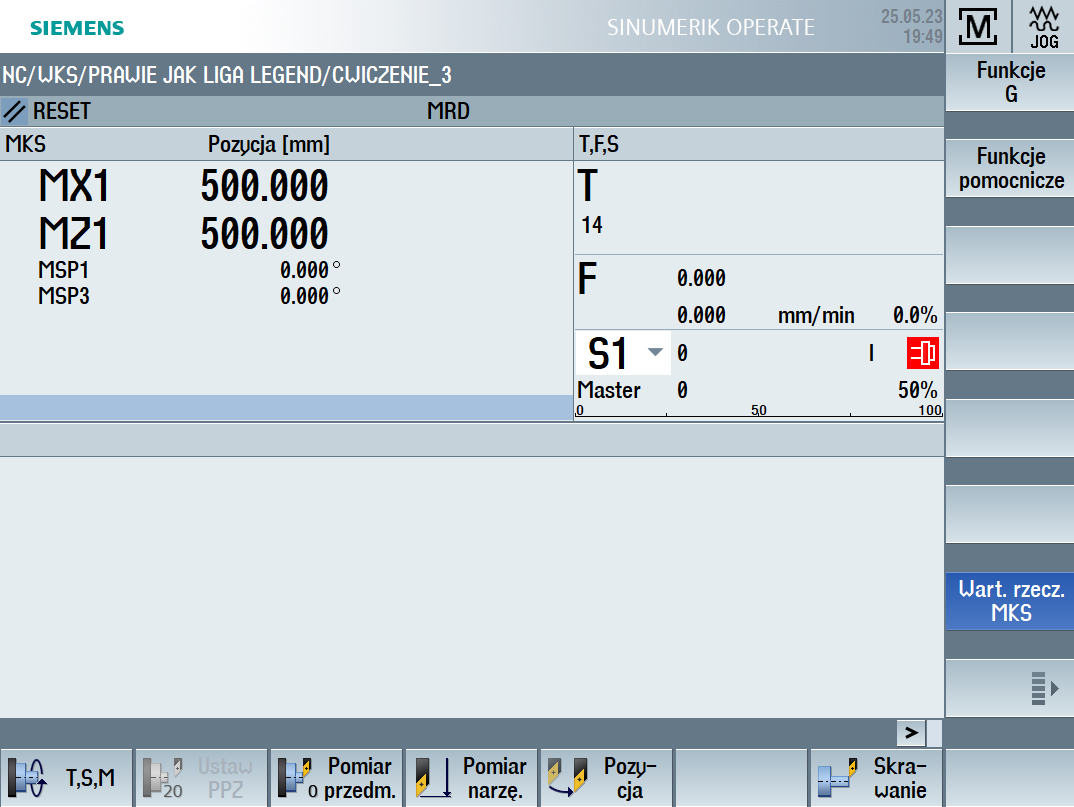Image resolution: width=1074 pixels, height=807 pixels.
Task: Click the spindle override scale bar
Action: pyautogui.click(x=759, y=410)
